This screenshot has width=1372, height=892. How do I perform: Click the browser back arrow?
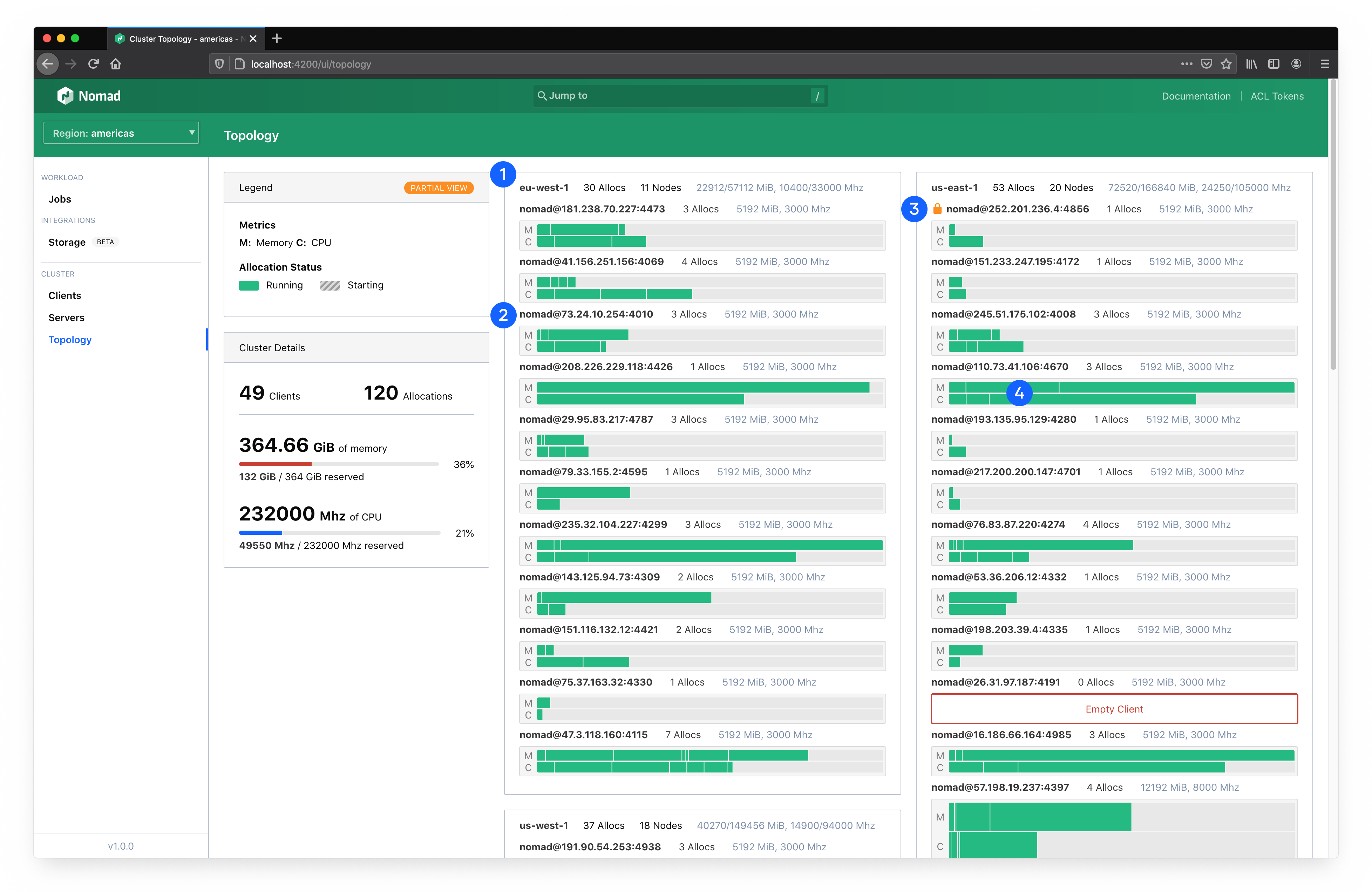pos(48,64)
